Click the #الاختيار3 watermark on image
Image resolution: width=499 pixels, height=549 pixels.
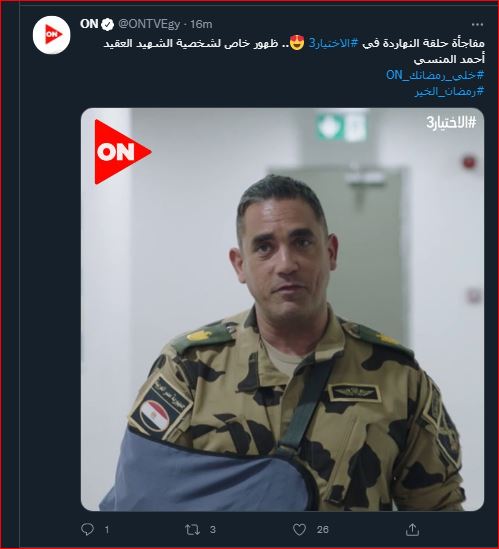(451, 123)
